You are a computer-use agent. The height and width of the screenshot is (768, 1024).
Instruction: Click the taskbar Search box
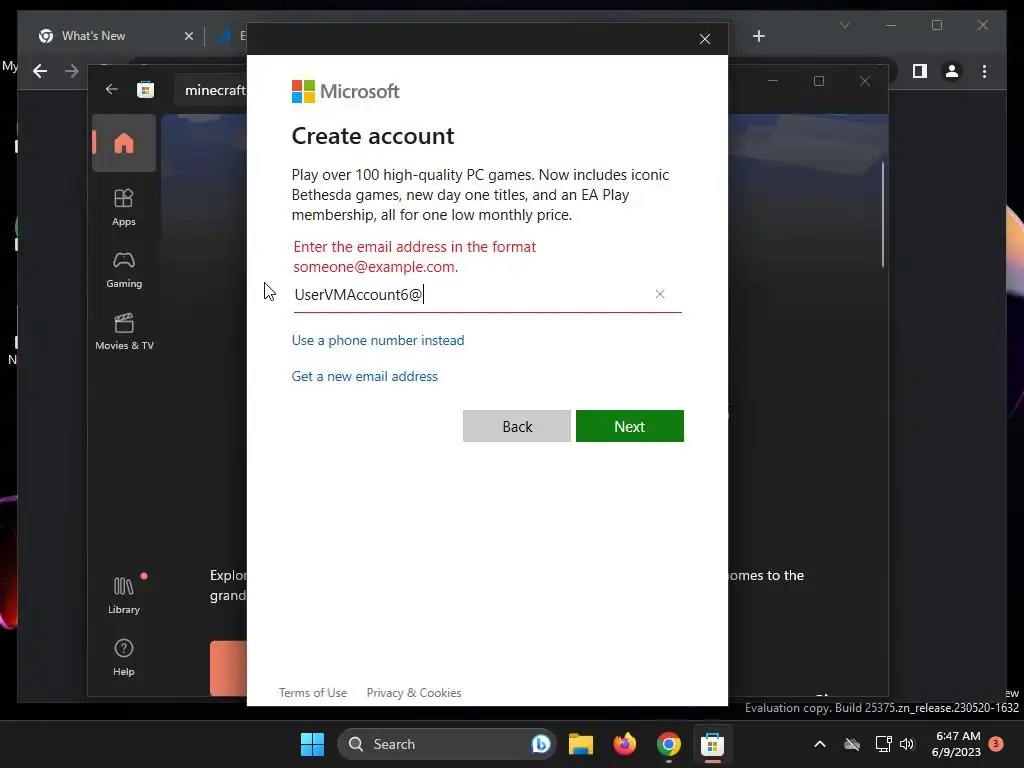(446, 744)
